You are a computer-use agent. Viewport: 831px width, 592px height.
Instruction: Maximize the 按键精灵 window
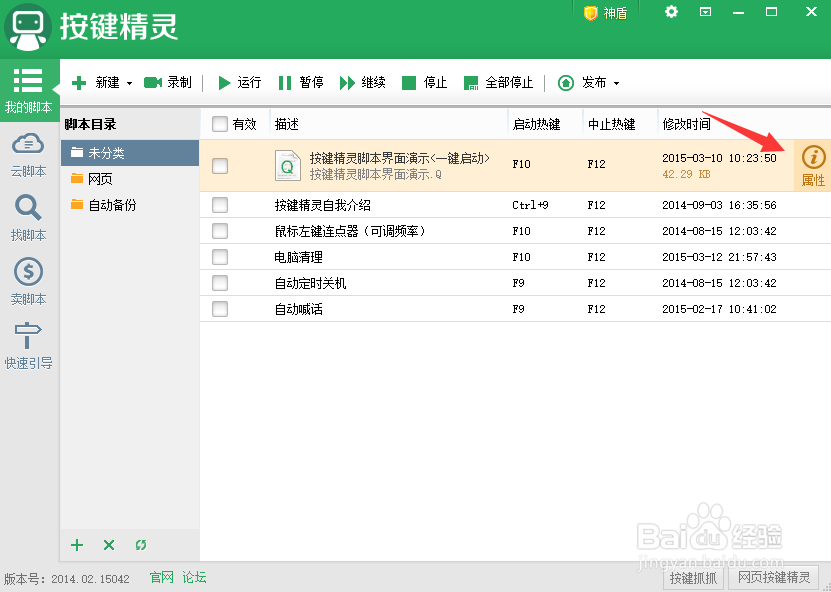[x=772, y=12]
